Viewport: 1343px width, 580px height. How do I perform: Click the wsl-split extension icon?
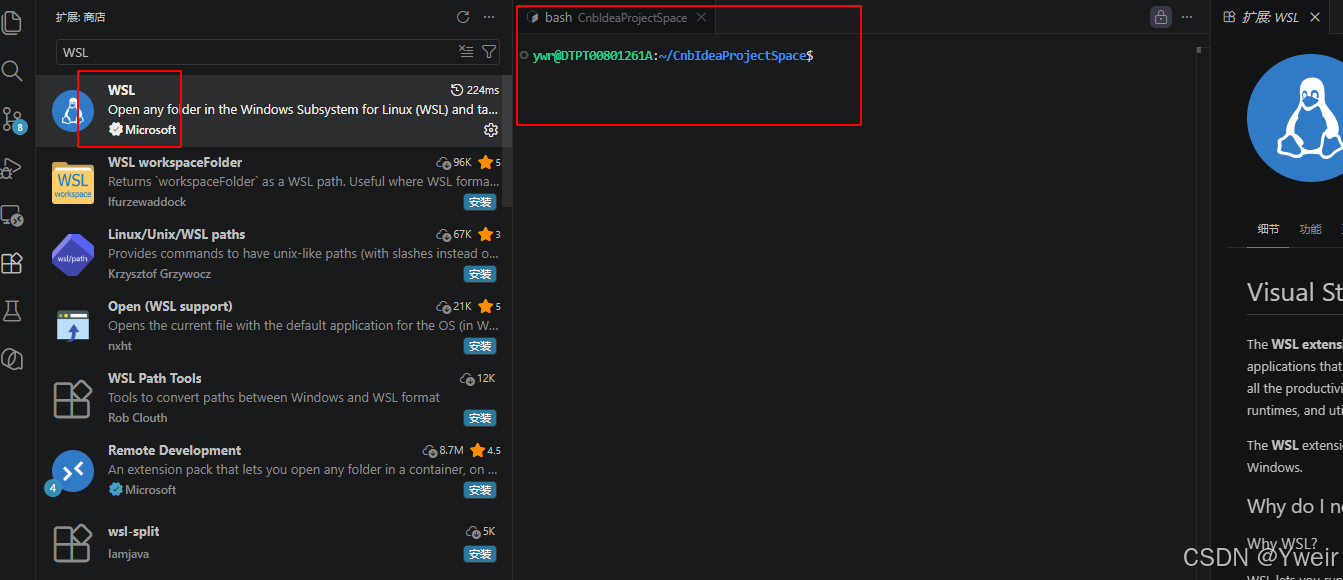tap(72, 543)
